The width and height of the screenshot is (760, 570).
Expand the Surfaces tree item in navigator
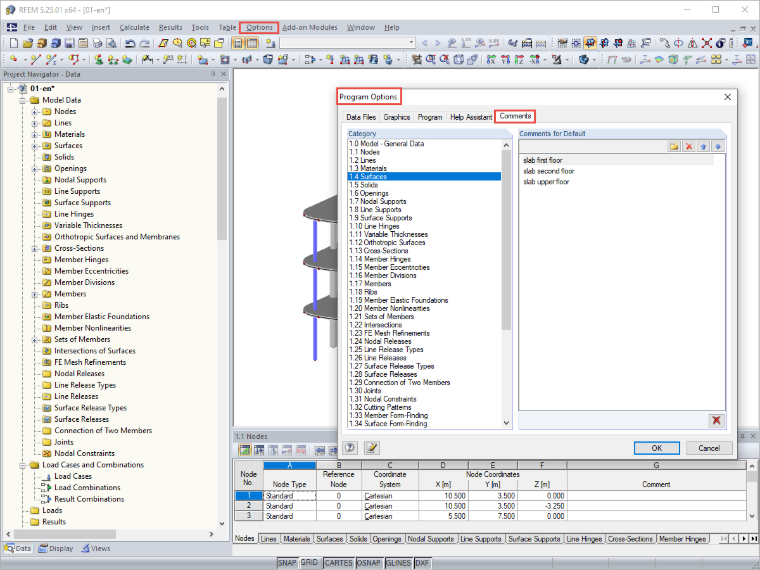coord(34,146)
